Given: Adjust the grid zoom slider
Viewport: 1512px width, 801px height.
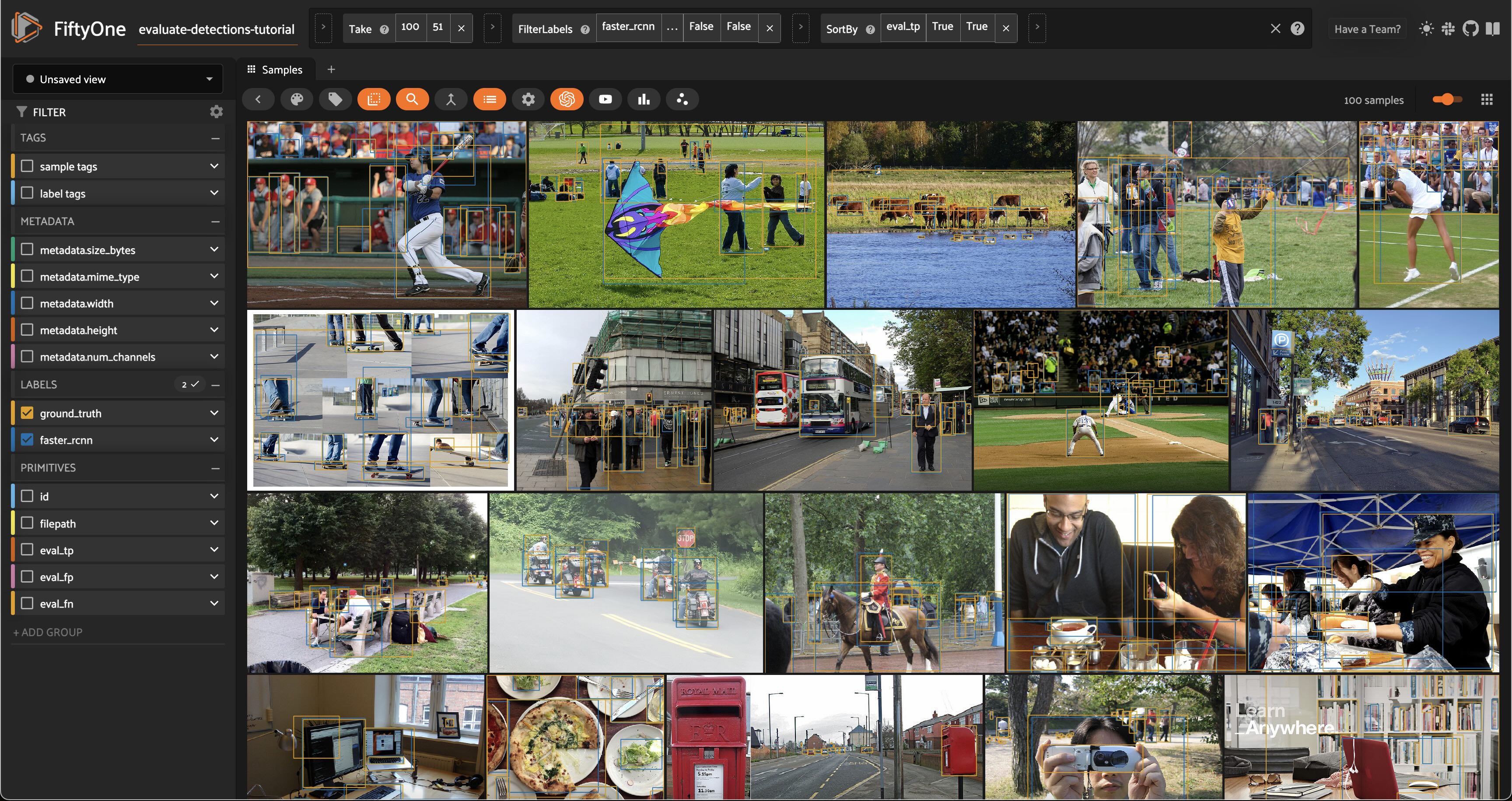Looking at the screenshot, I should pos(1447,99).
